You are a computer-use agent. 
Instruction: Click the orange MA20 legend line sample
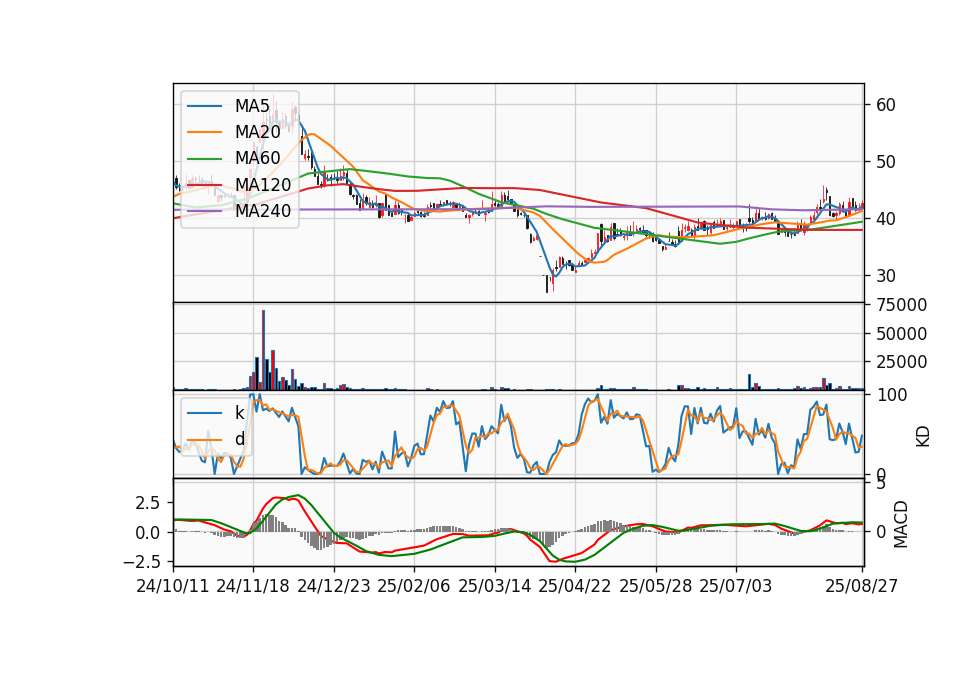click(x=204, y=132)
